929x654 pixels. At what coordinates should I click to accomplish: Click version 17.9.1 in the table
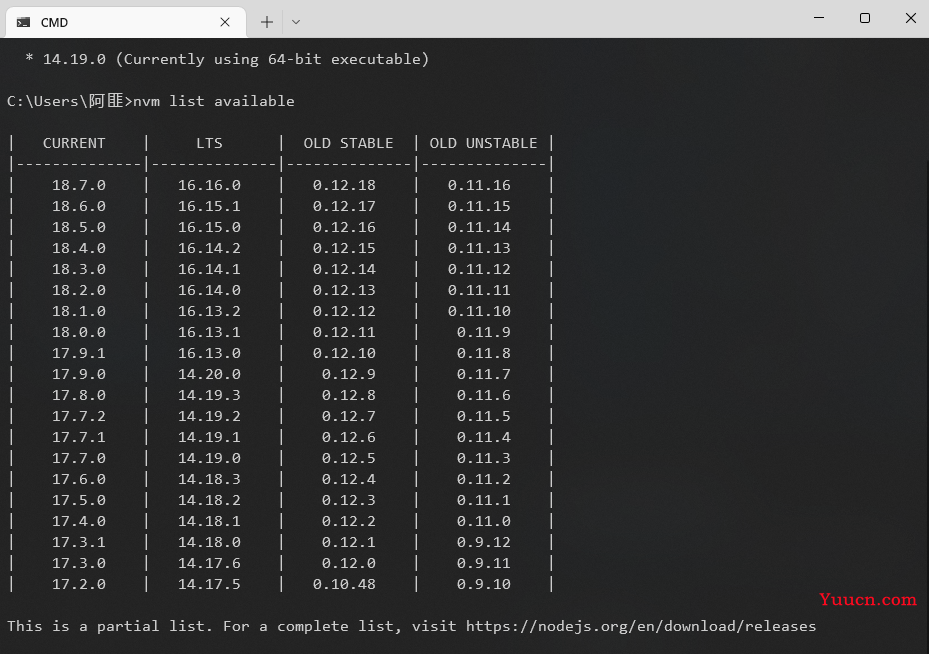click(x=79, y=353)
